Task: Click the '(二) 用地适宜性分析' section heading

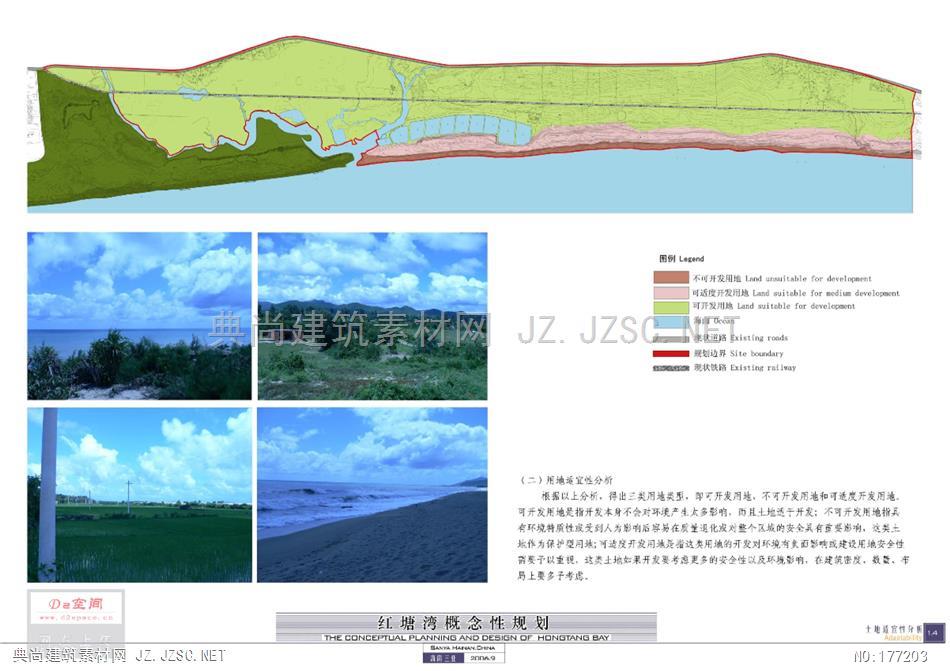Action: 566,480
